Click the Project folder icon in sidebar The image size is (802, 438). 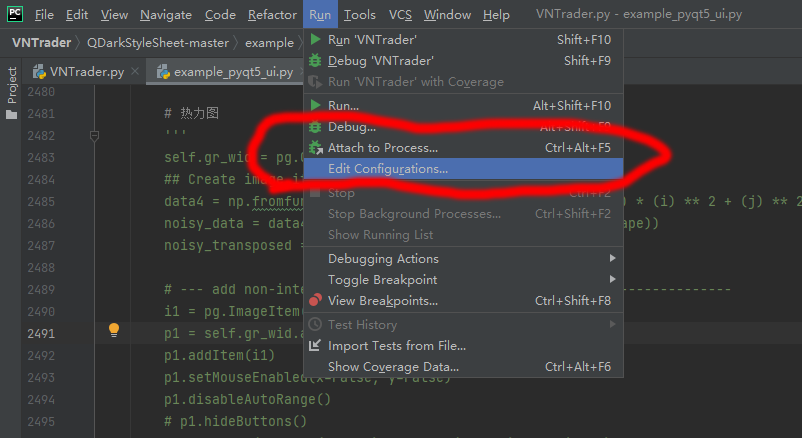click(12, 115)
